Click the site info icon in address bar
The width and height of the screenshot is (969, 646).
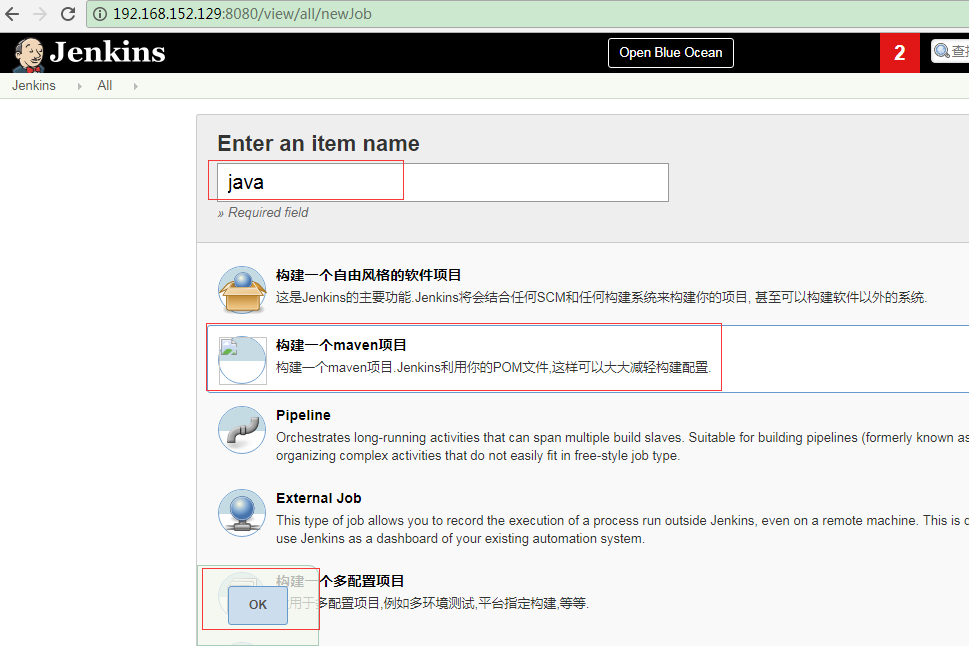pos(99,14)
